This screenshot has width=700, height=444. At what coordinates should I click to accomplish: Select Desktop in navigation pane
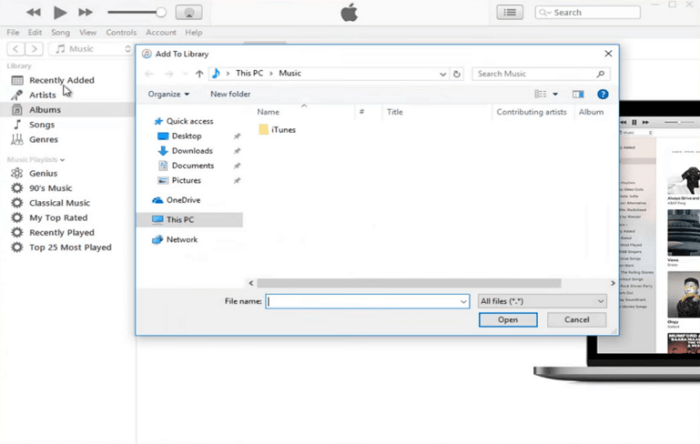coord(180,136)
